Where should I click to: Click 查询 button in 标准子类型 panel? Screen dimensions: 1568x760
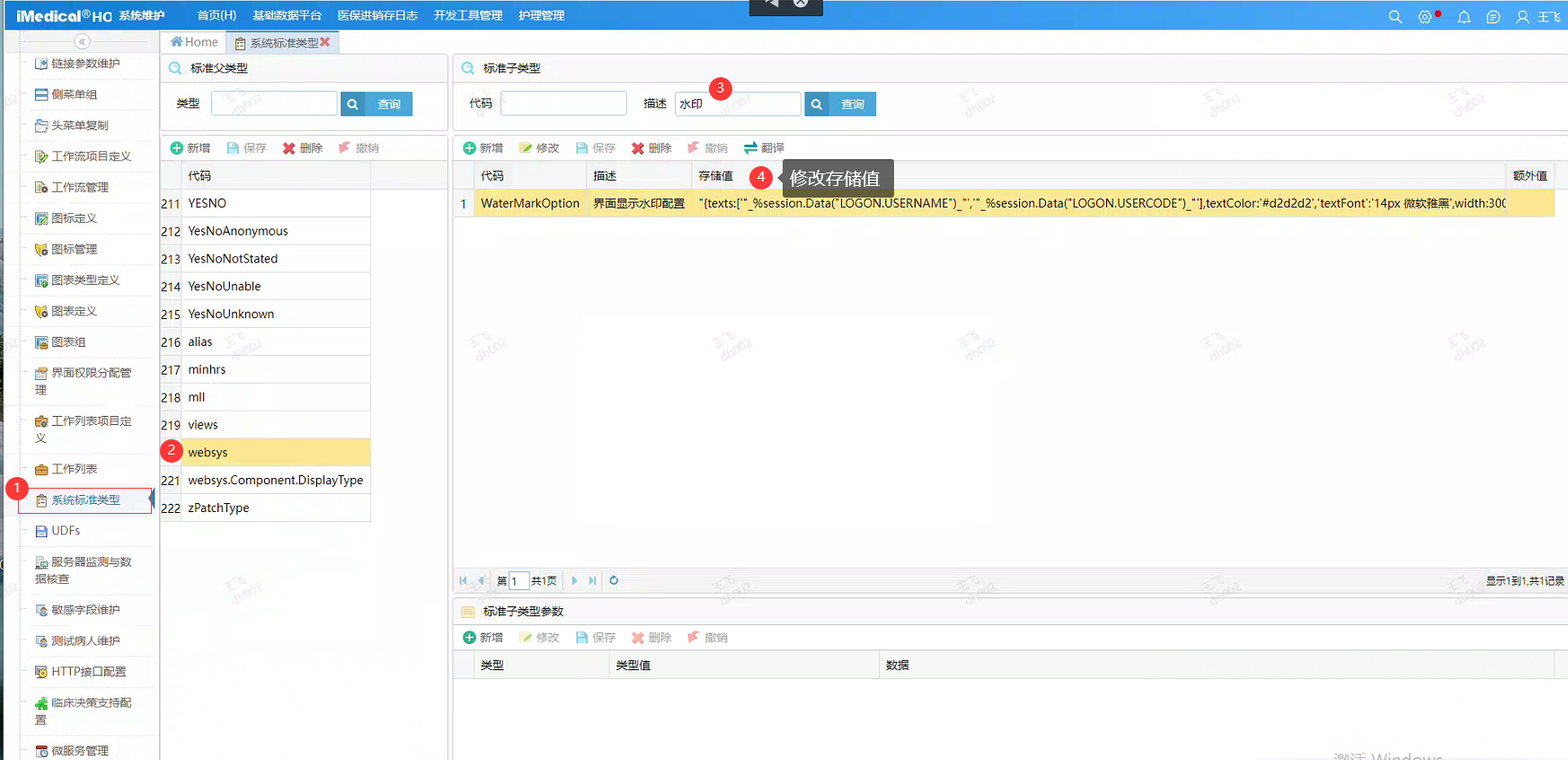(840, 104)
